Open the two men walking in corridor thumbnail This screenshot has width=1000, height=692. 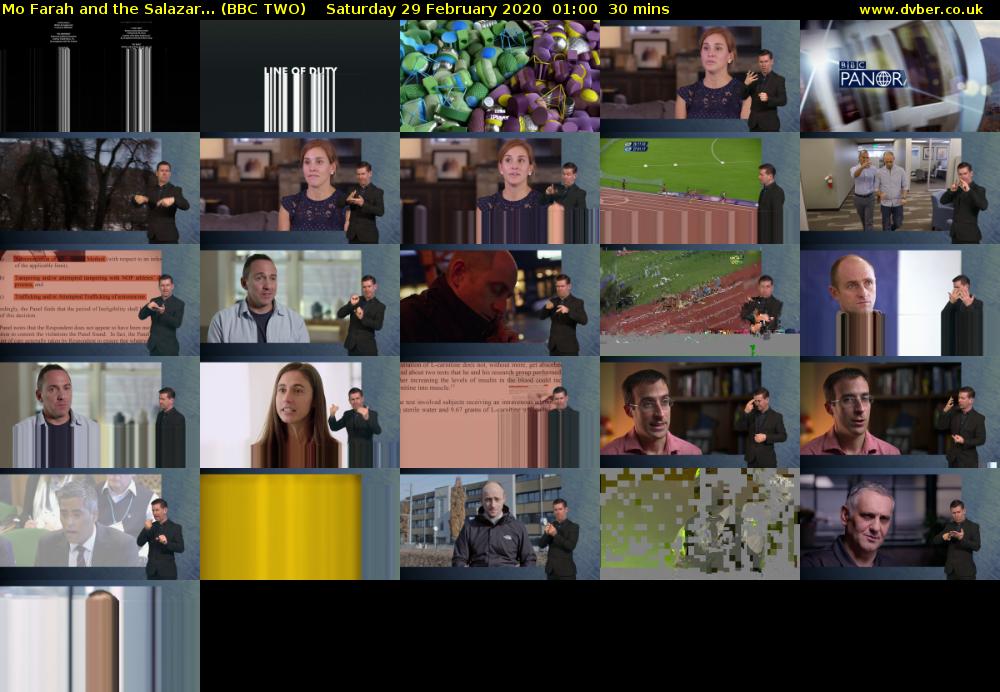click(900, 188)
